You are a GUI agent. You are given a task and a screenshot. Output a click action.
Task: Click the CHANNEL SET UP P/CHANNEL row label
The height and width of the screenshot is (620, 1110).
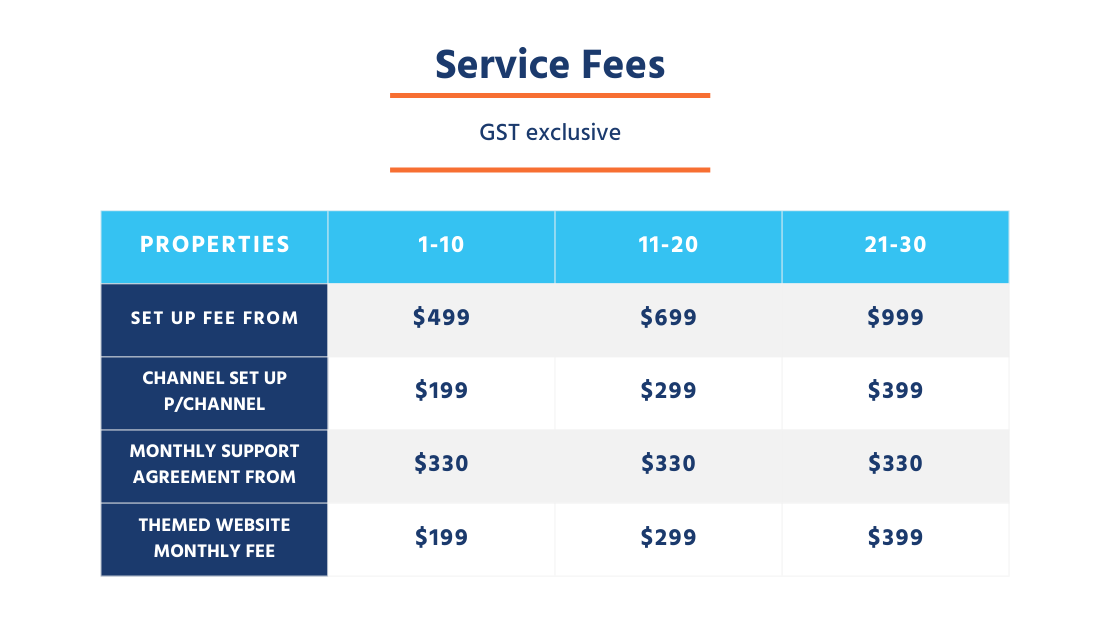tap(214, 391)
